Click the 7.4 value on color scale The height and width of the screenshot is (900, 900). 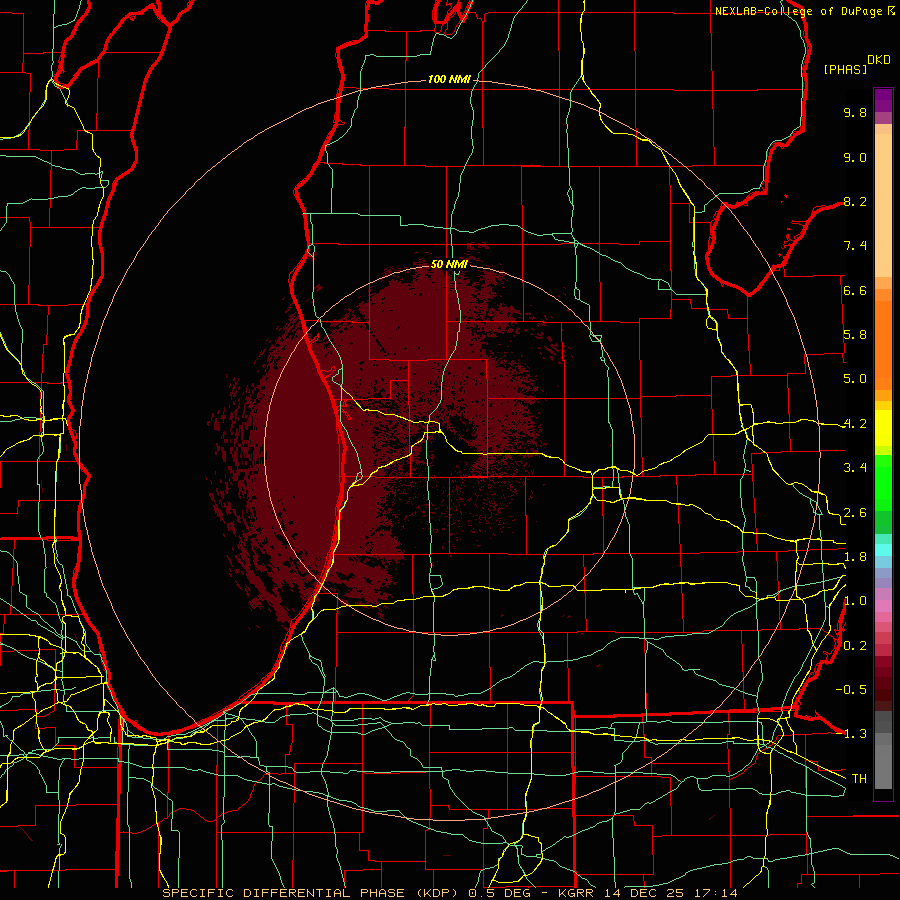pyautogui.click(x=855, y=246)
